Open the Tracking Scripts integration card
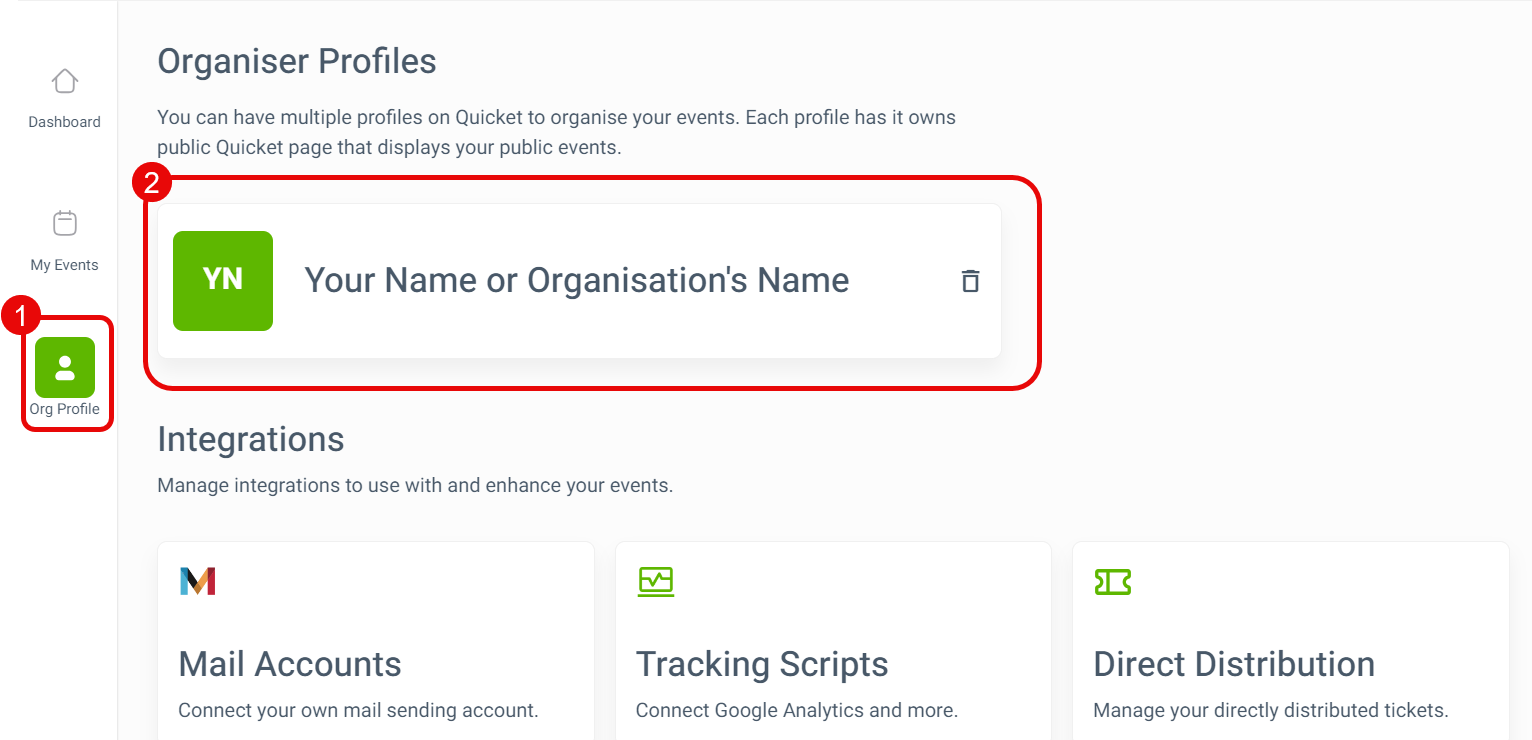Viewport: 1532px width, 740px height. pyautogui.click(x=833, y=641)
